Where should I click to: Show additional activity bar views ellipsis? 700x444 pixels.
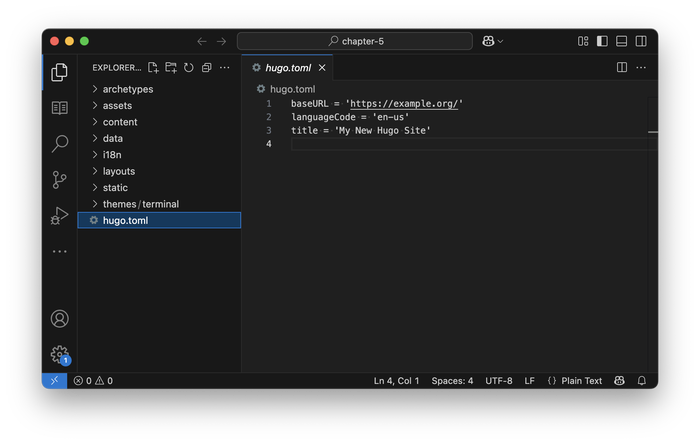pos(59,252)
